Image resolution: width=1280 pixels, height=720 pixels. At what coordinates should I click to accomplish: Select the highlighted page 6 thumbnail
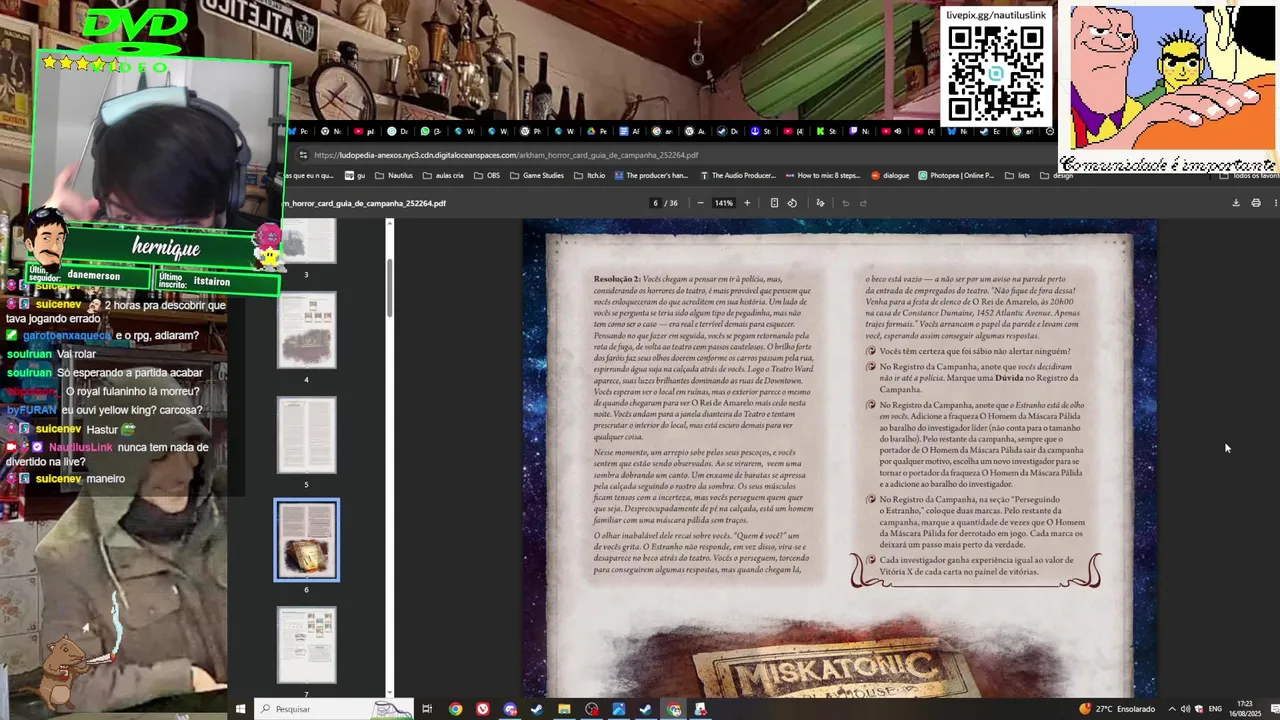(x=307, y=540)
